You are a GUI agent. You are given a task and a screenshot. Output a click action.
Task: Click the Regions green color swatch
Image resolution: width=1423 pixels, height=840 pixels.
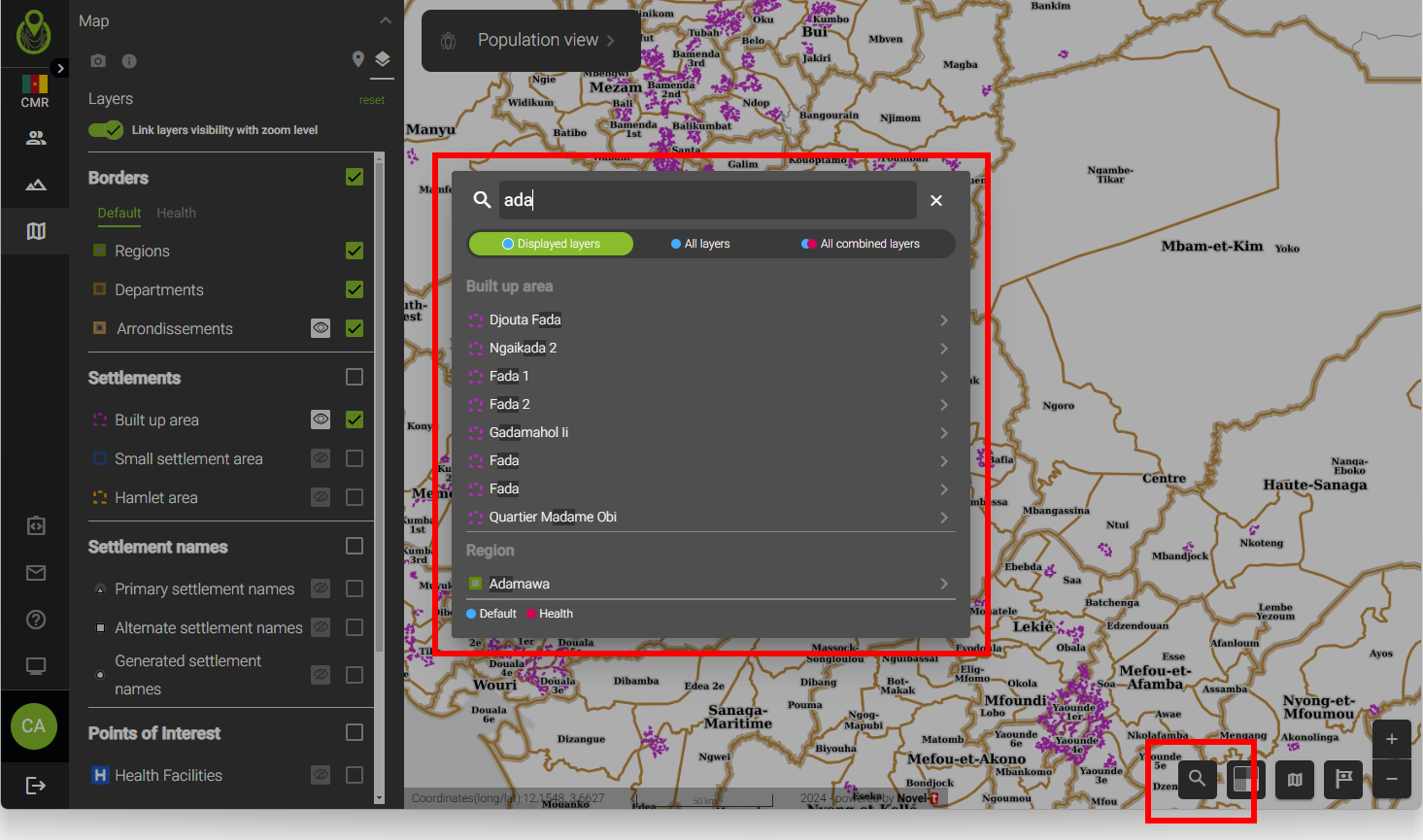point(99,251)
